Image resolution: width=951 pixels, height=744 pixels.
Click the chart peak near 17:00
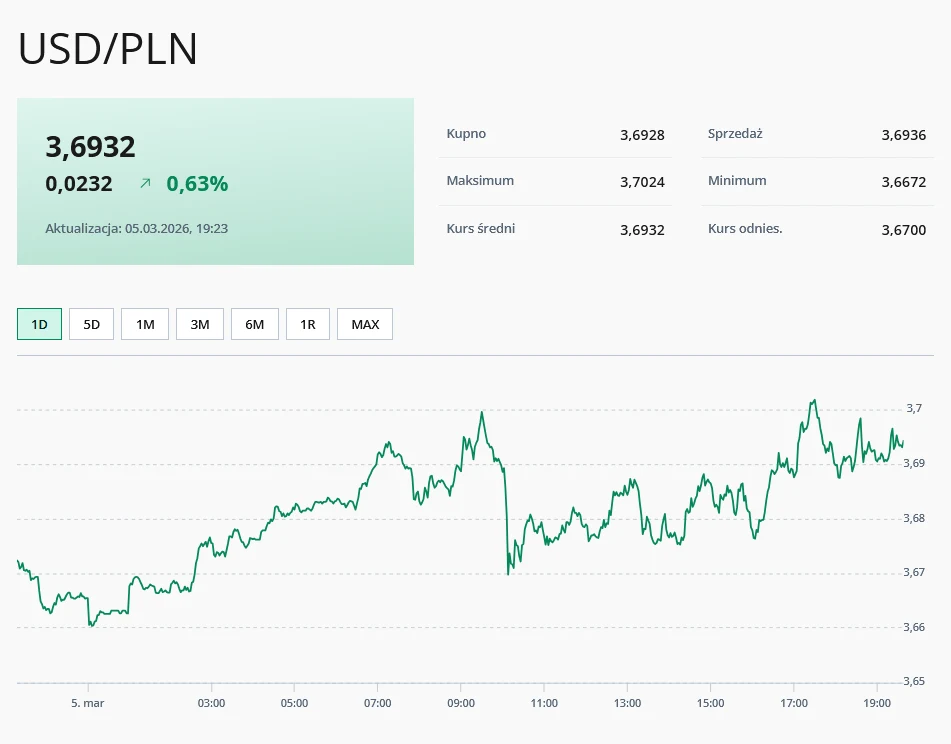pyautogui.click(x=813, y=400)
